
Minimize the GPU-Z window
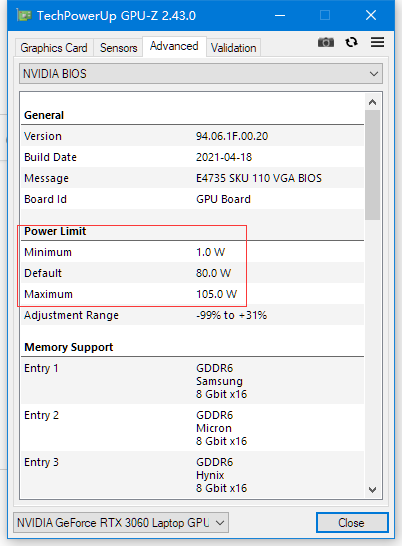click(x=280, y=15)
